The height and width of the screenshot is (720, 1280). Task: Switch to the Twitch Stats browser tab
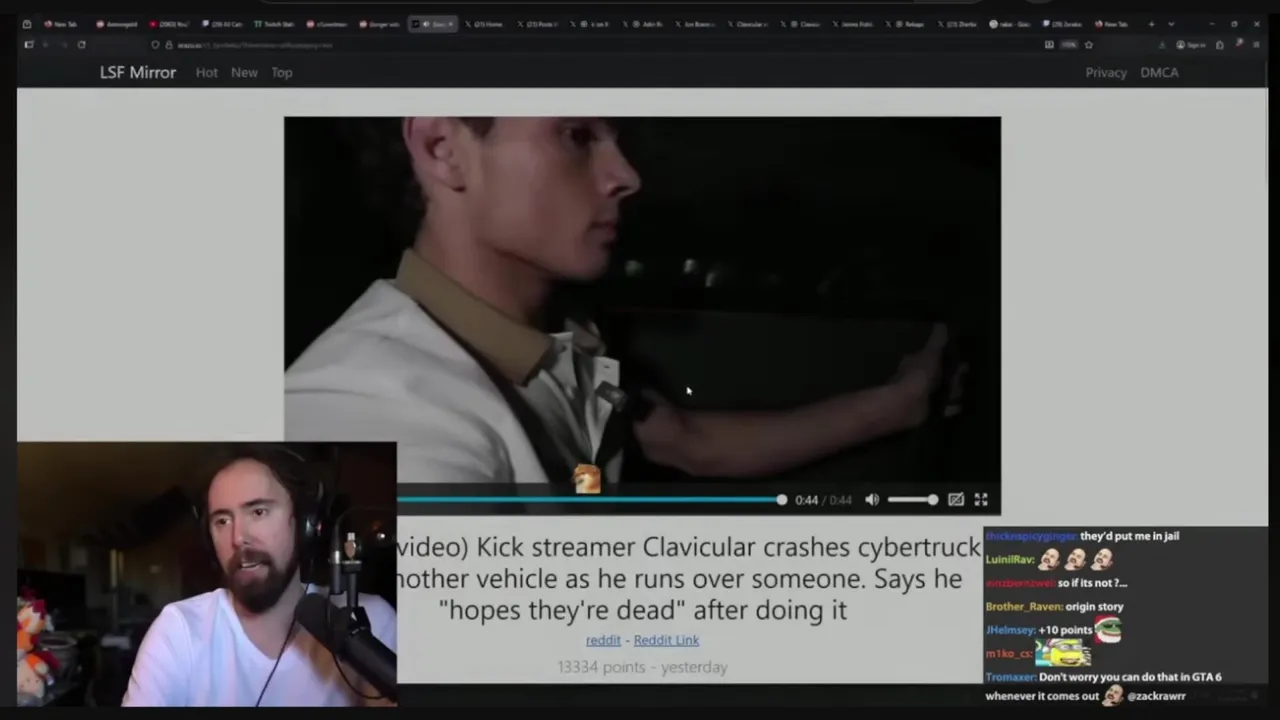(273, 24)
